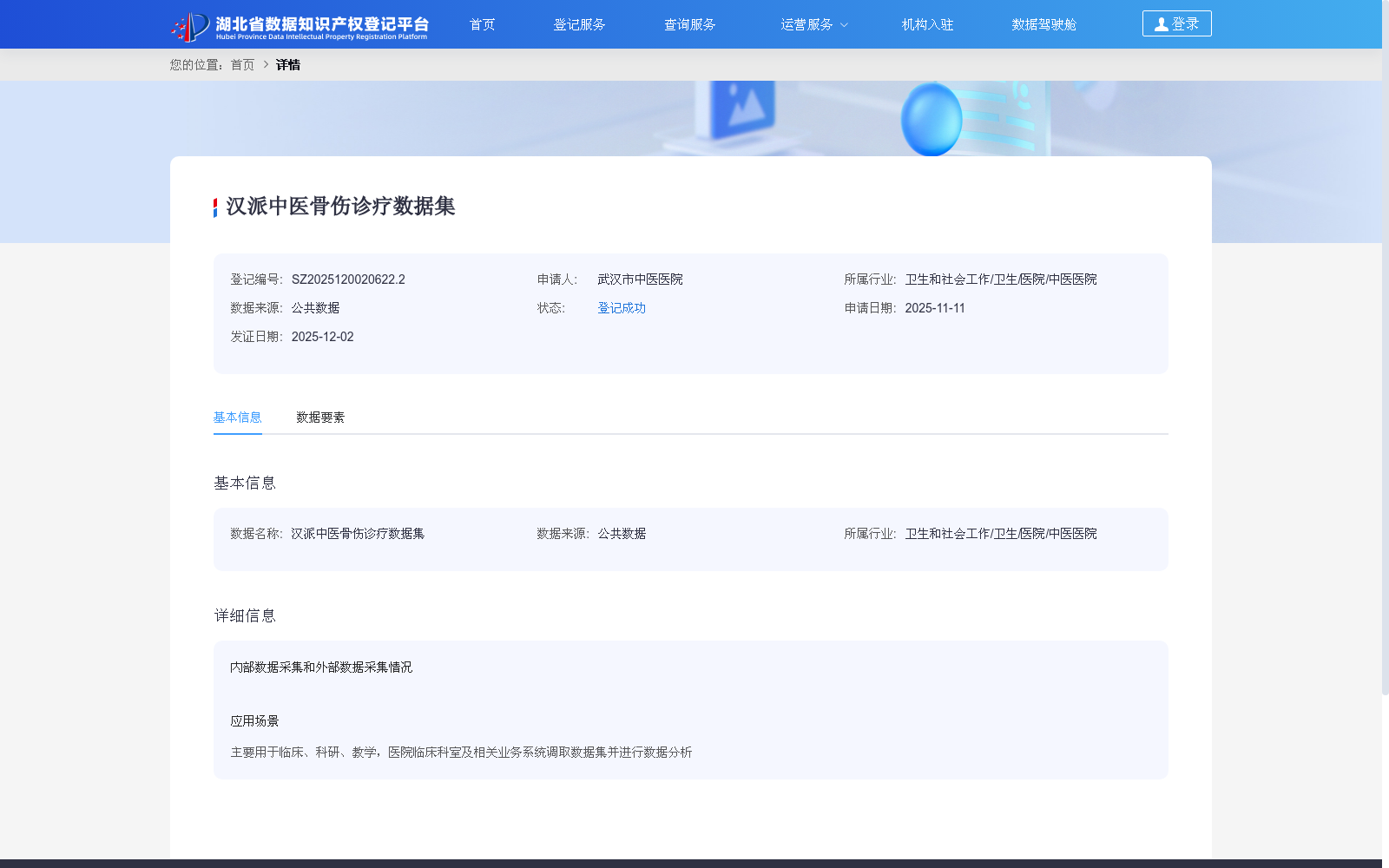Click the blue sphere in the banner
This screenshot has width=1389, height=868.
click(x=931, y=120)
